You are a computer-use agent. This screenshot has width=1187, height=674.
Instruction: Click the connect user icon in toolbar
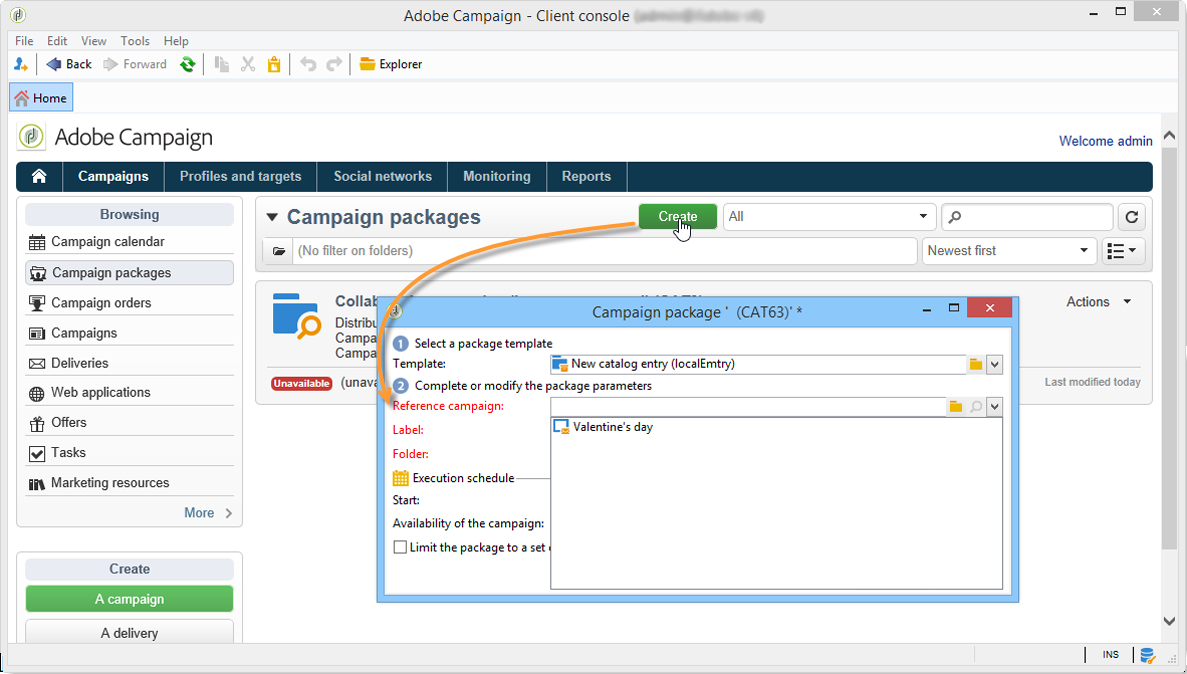(20, 64)
